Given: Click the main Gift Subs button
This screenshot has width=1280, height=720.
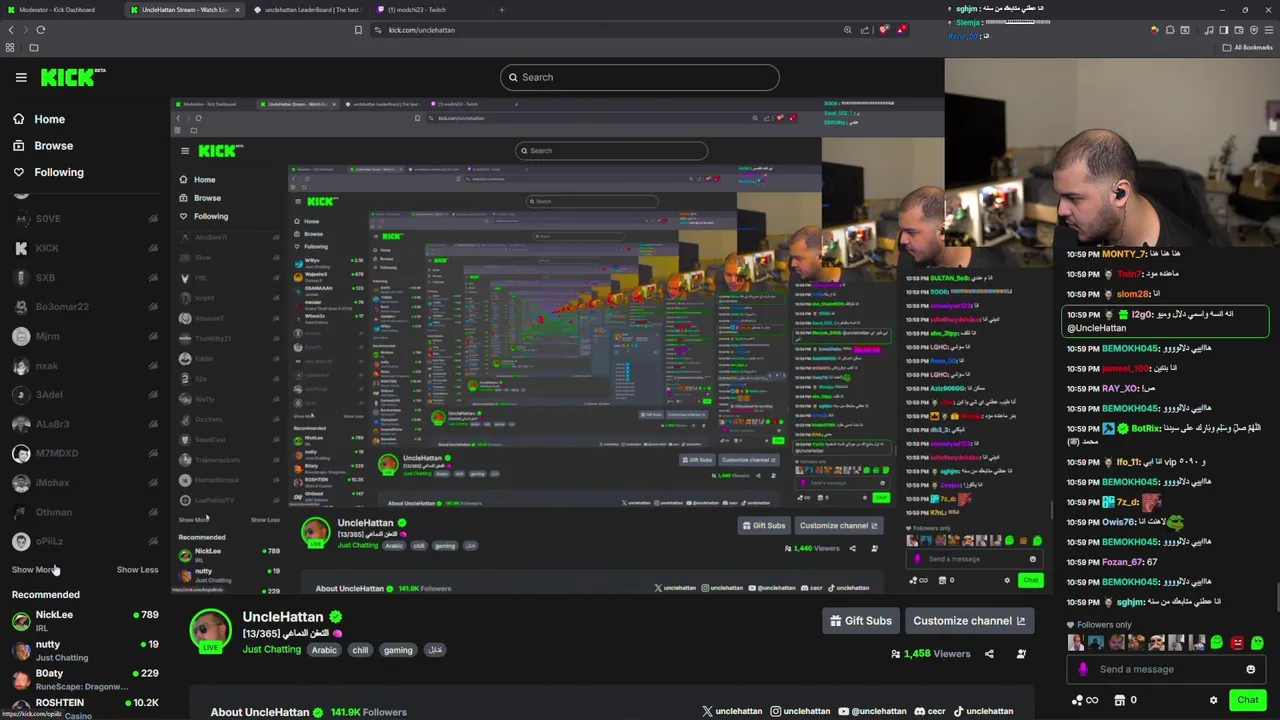Looking at the screenshot, I should (860, 621).
